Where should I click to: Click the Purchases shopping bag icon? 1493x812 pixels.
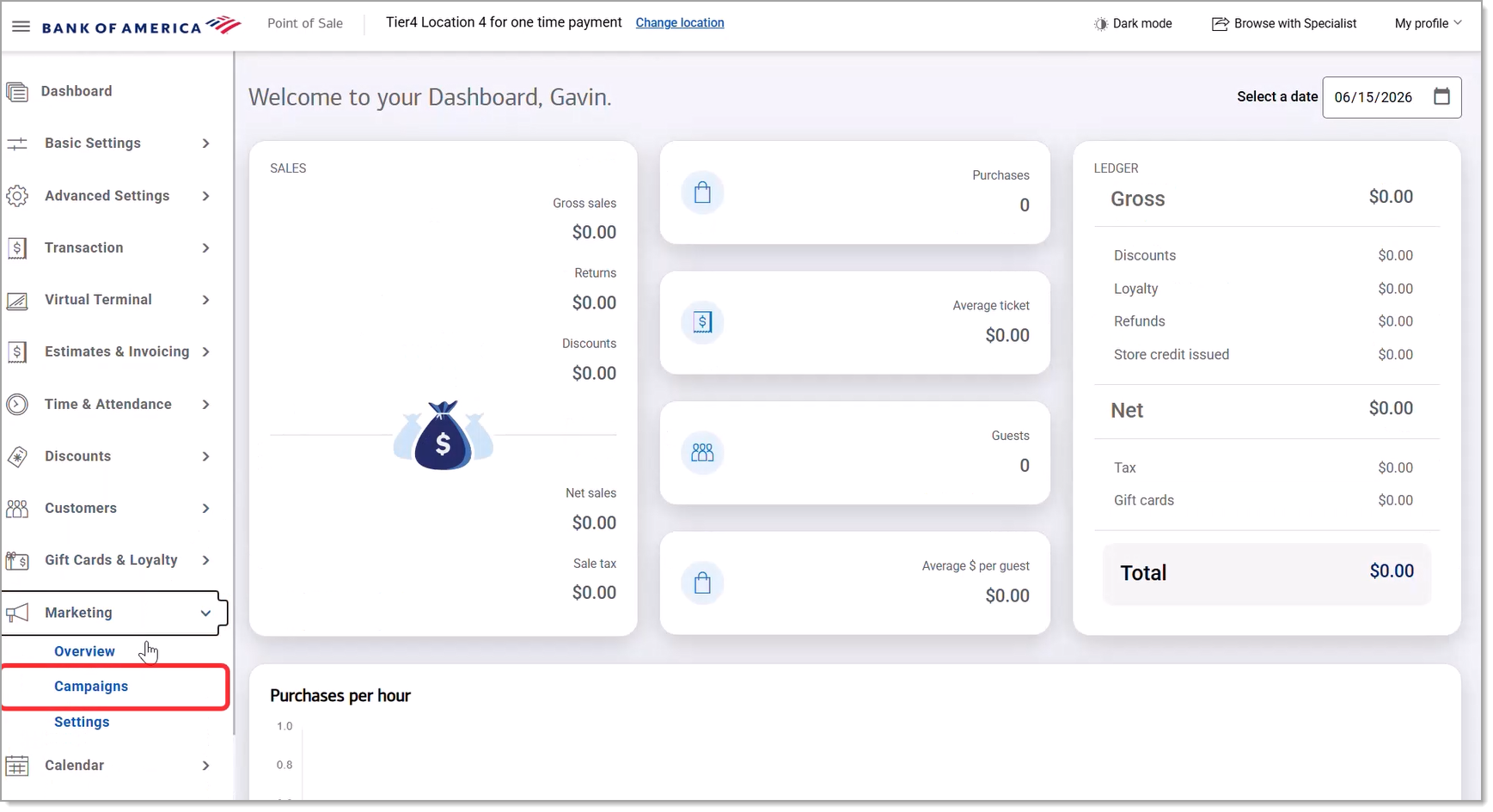tap(702, 192)
